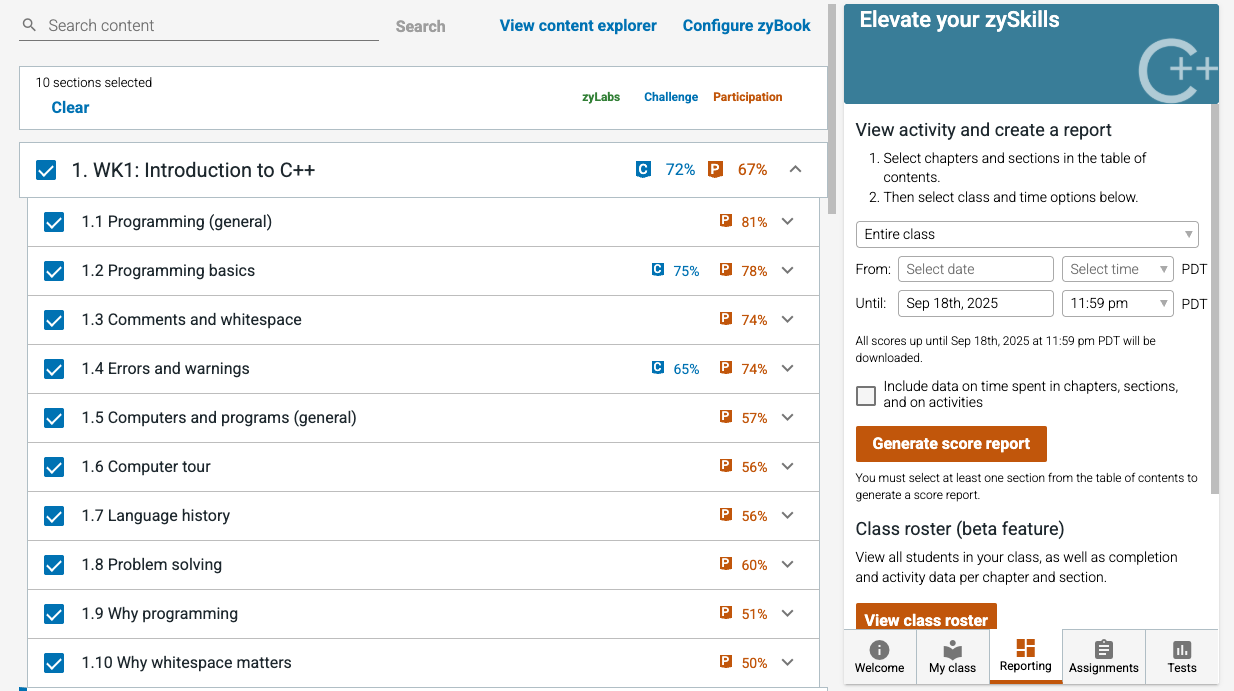The width and height of the screenshot is (1234, 691).
Task: Open the Welcome info icon tab
Action: (x=879, y=649)
